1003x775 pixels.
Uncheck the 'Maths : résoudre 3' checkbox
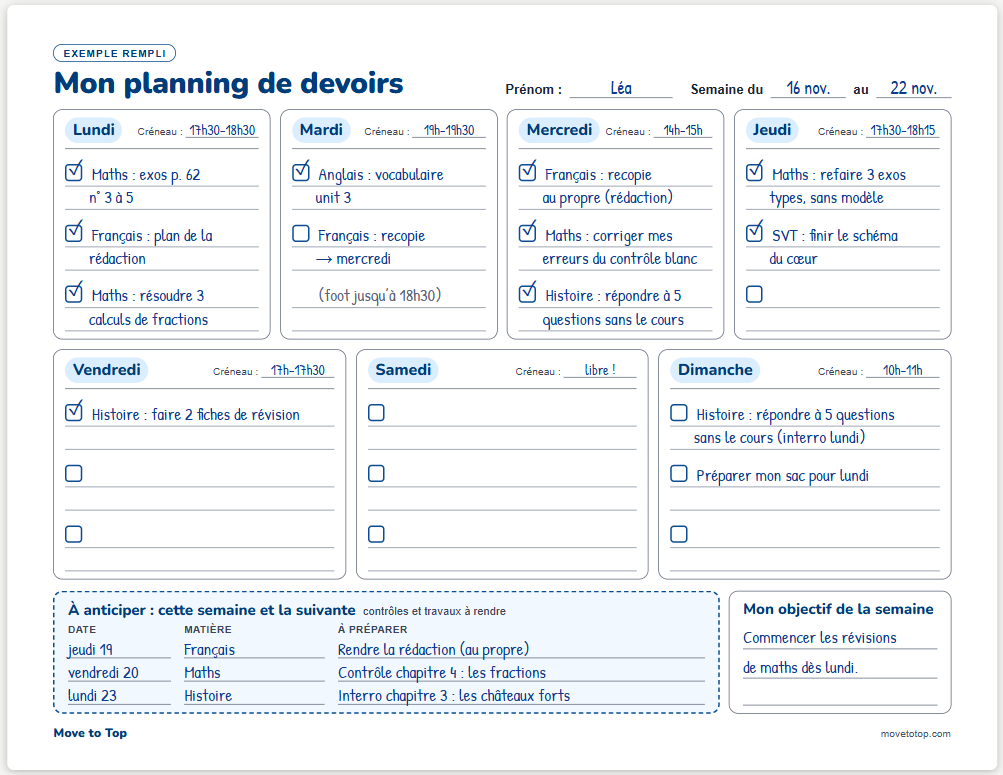coord(74,293)
